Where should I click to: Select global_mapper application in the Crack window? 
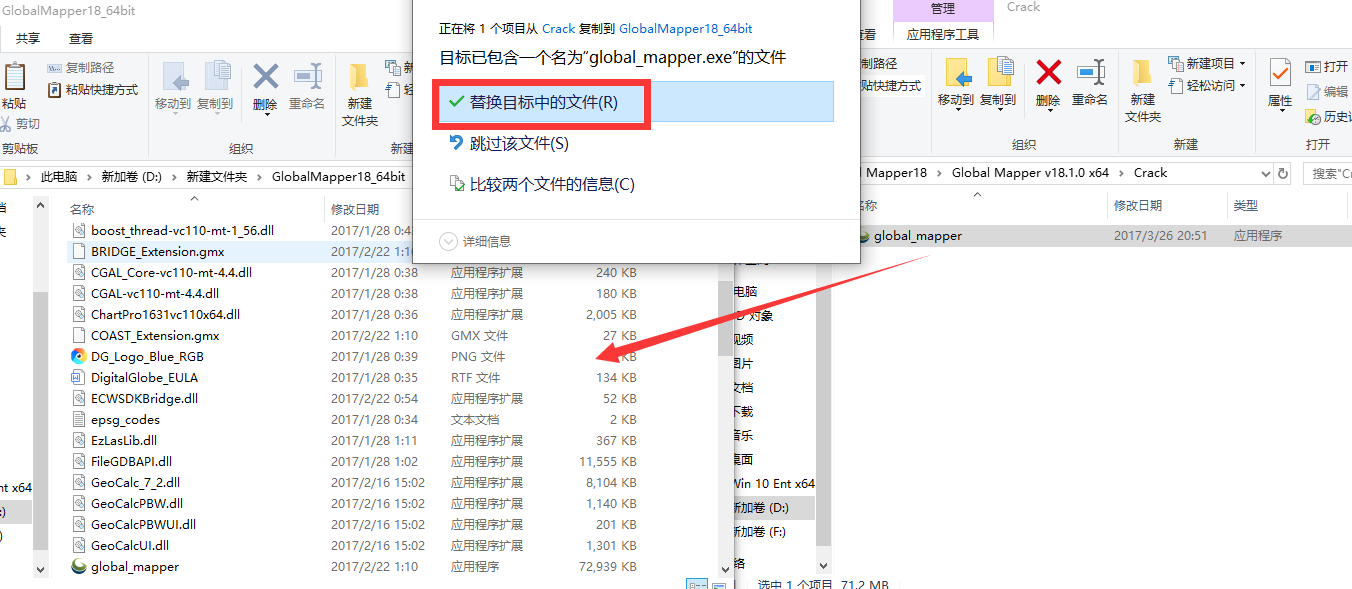click(918, 236)
